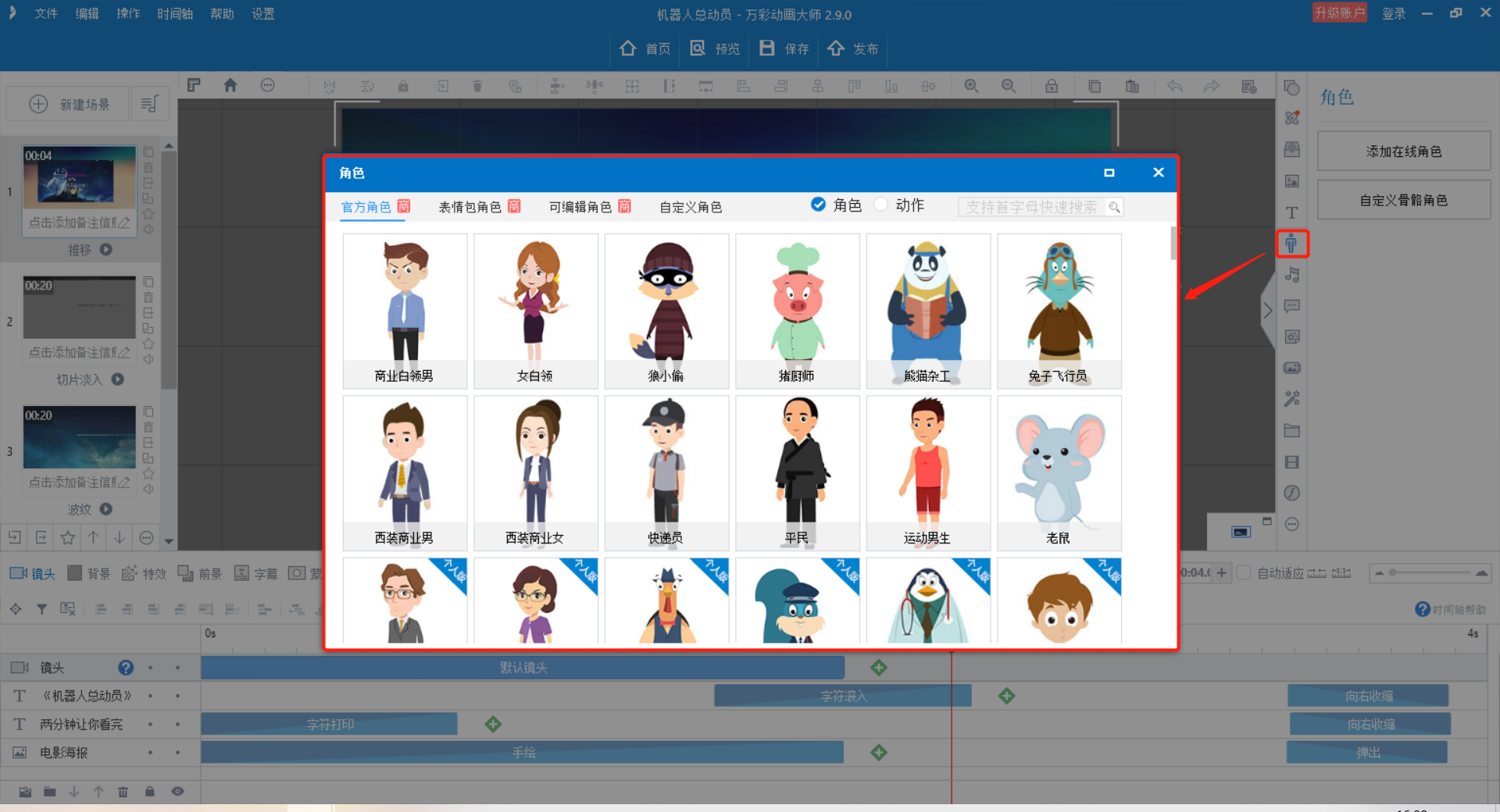Open the 波纹 transition options for scene 3
Screen dimensions: 1500x812
[106, 509]
